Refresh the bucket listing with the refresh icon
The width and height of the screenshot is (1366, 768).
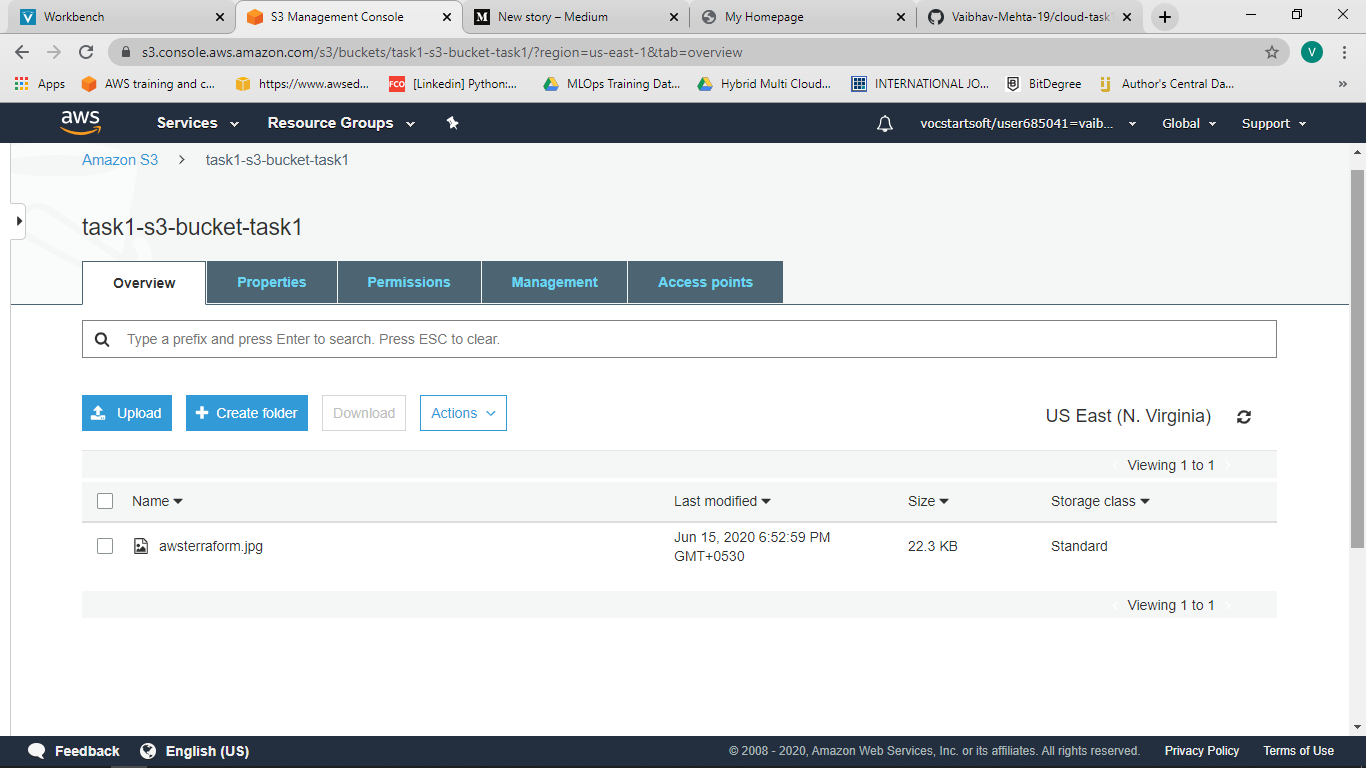tap(1243, 416)
